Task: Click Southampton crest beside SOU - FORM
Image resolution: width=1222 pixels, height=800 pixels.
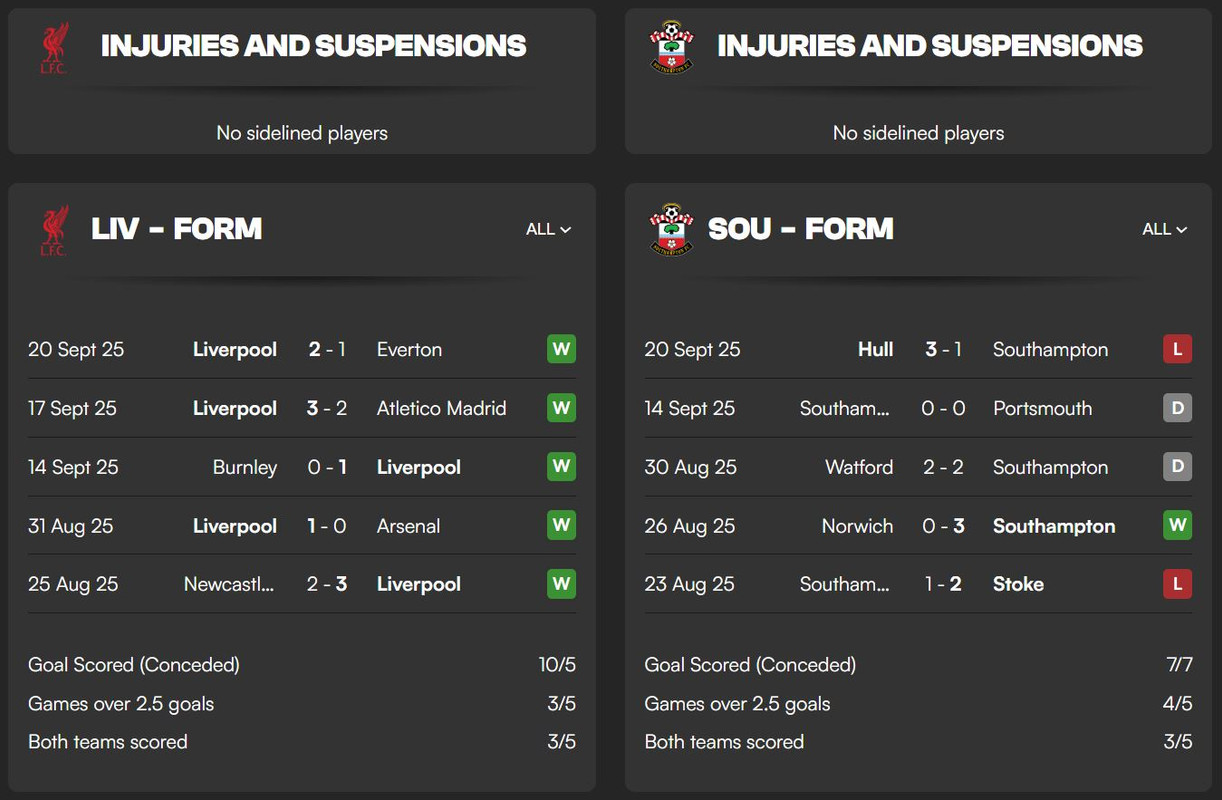Action: coord(671,230)
